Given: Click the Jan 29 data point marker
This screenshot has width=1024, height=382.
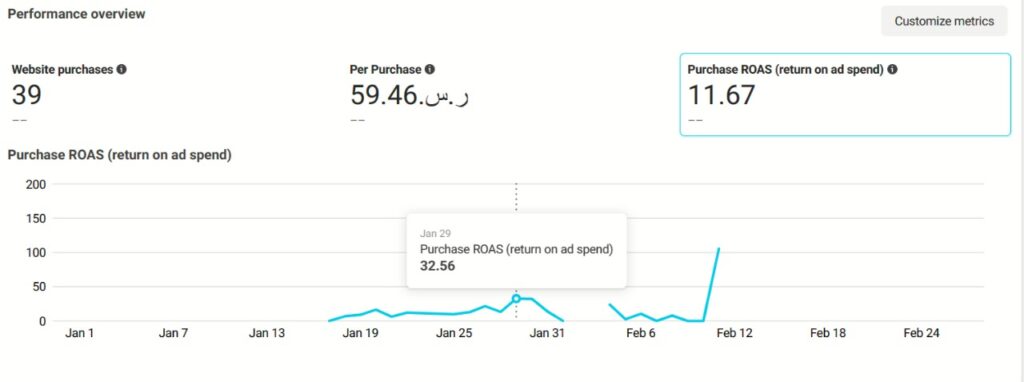Looking at the screenshot, I should click(x=516, y=298).
